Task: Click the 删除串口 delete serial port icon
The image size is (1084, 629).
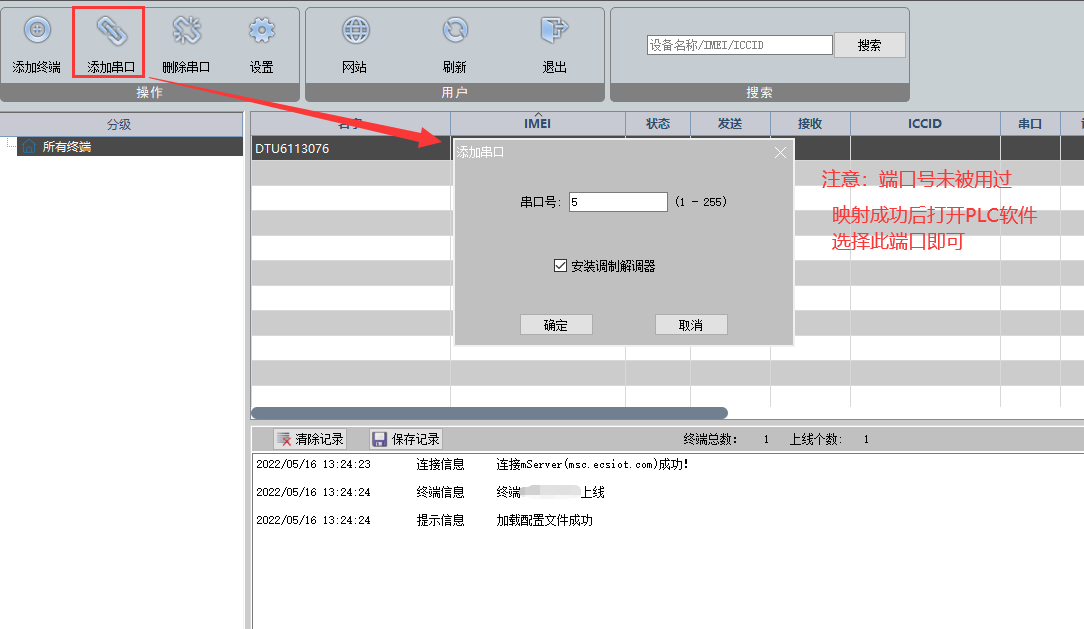Action: (x=187, y=30)
